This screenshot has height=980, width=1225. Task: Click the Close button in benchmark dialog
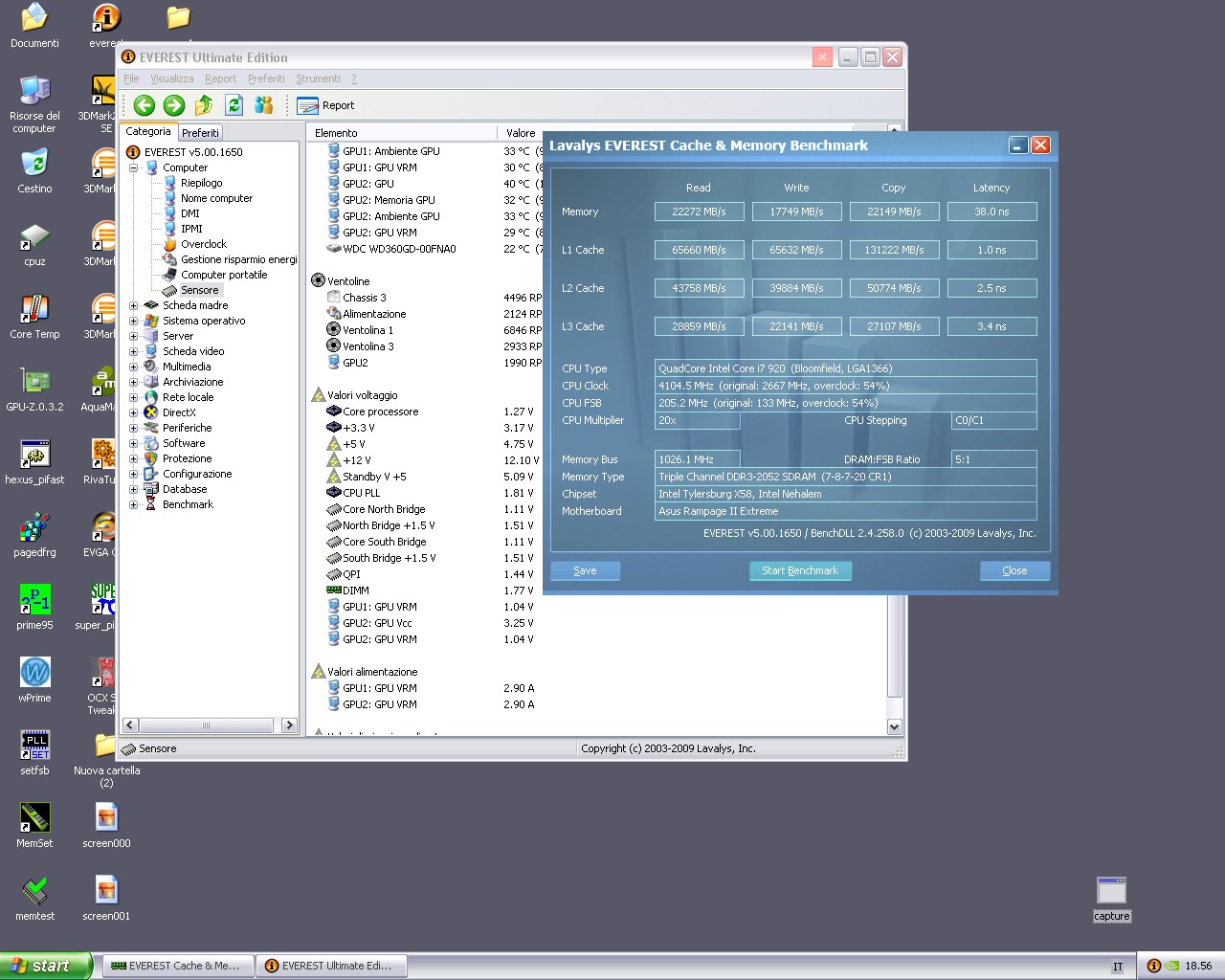pos(1014,570)
